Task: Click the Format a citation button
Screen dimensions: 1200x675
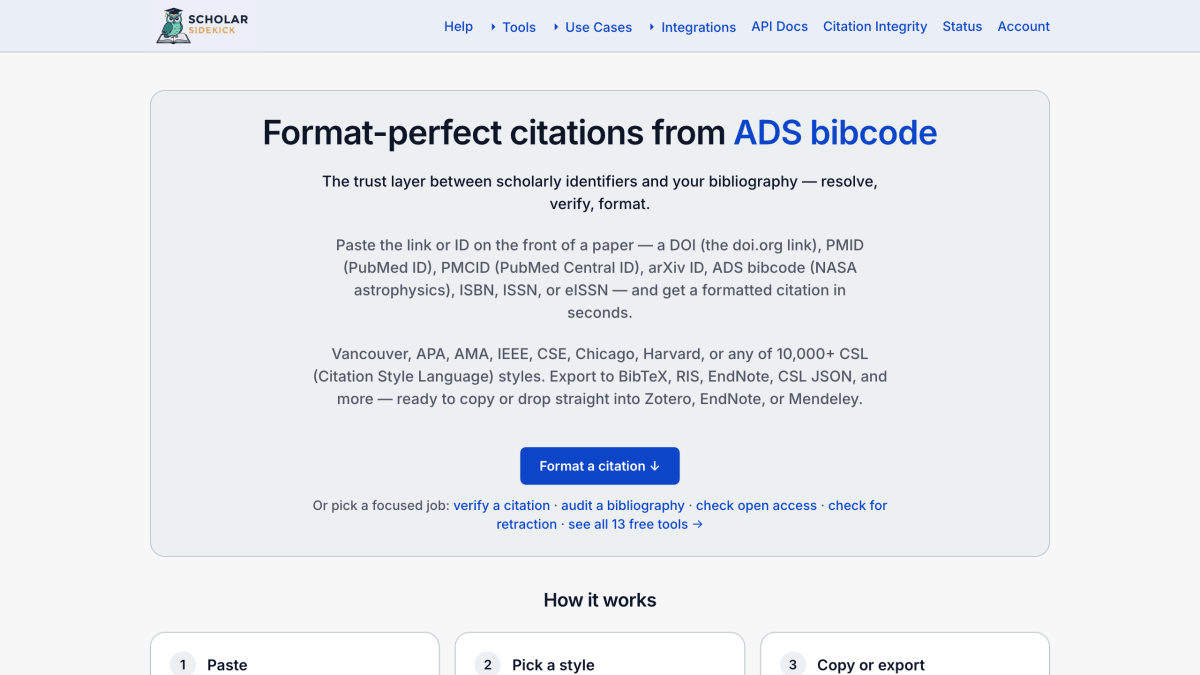Action: 600,466
